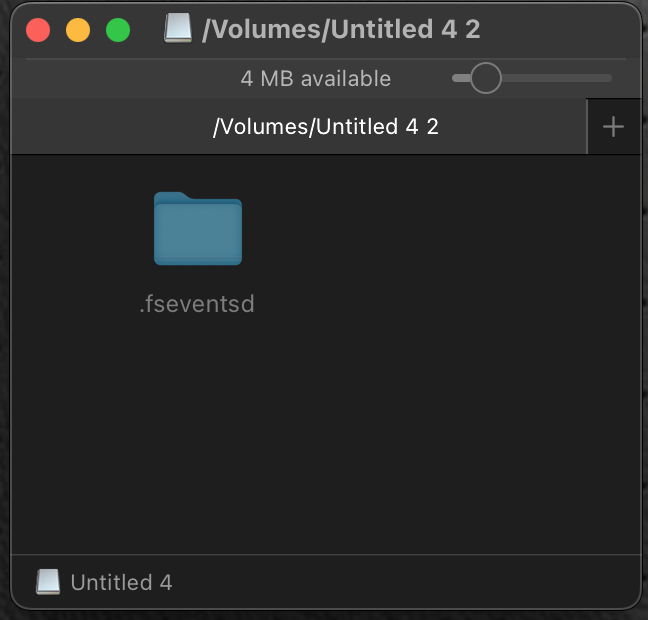Select the .fseventsd folder icon
648x620 pixels.
click(198, 229)
